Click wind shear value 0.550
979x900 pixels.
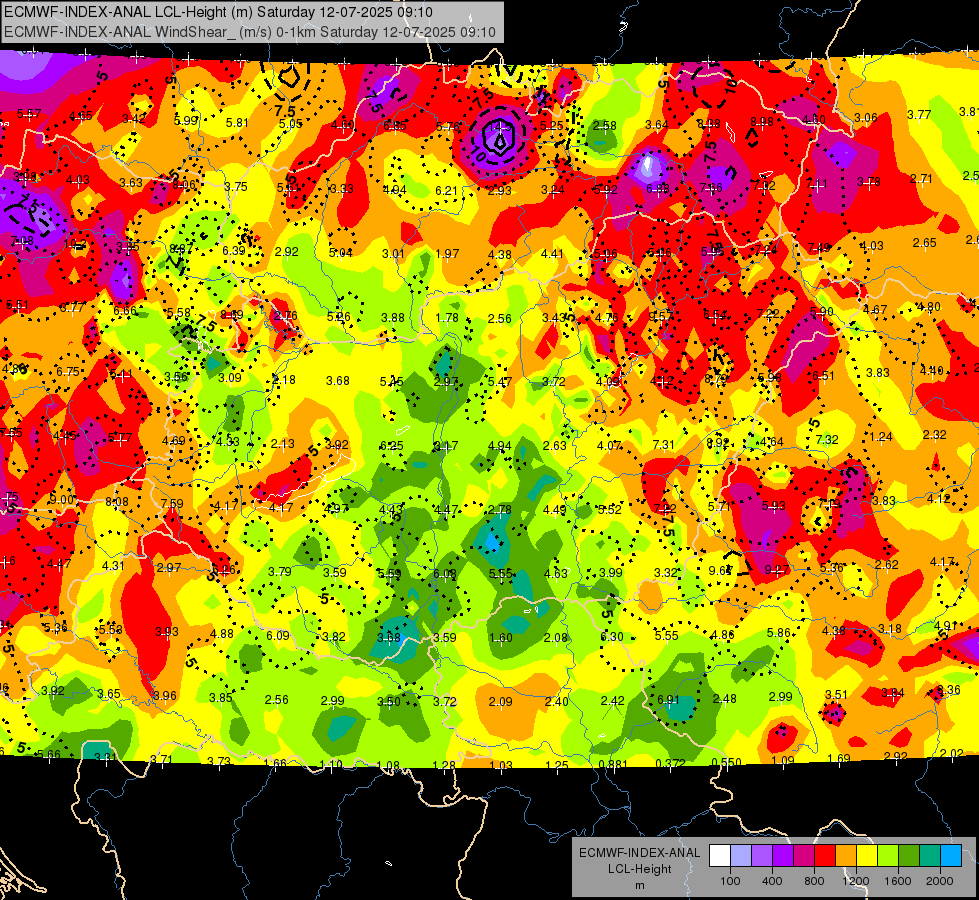(727, 762)
